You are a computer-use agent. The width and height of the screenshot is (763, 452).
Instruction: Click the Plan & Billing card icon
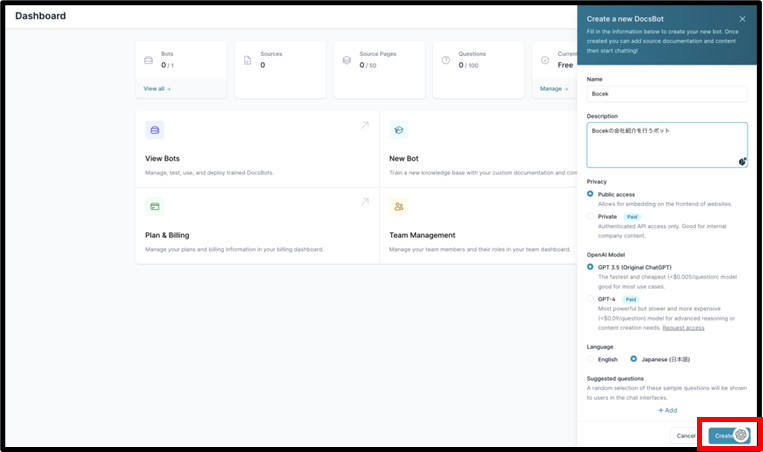pyautogui.click(x=155, y=206)
